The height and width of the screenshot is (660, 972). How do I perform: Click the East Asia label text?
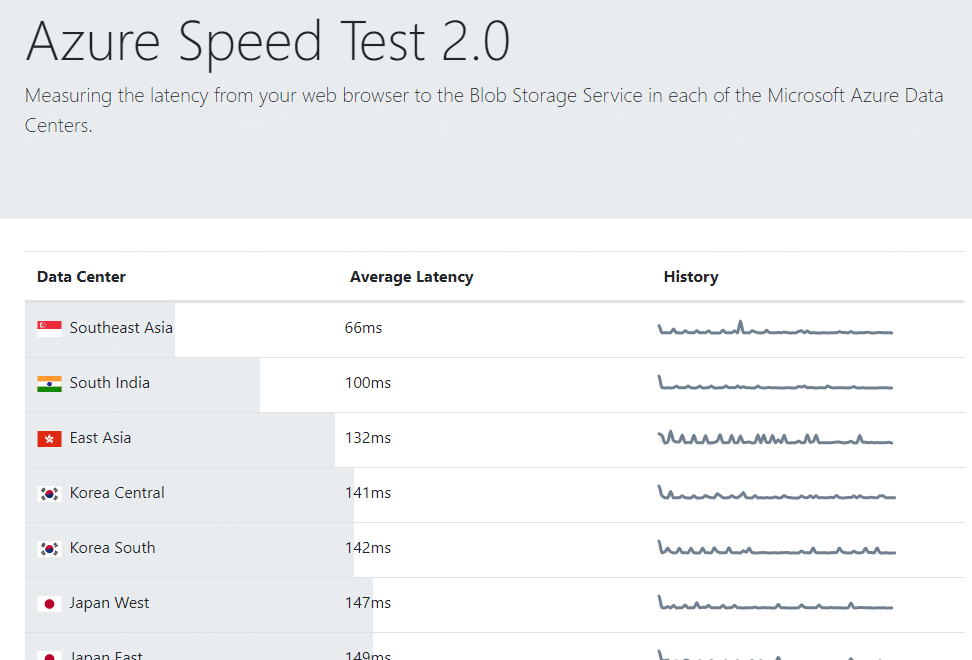(99, 437)
